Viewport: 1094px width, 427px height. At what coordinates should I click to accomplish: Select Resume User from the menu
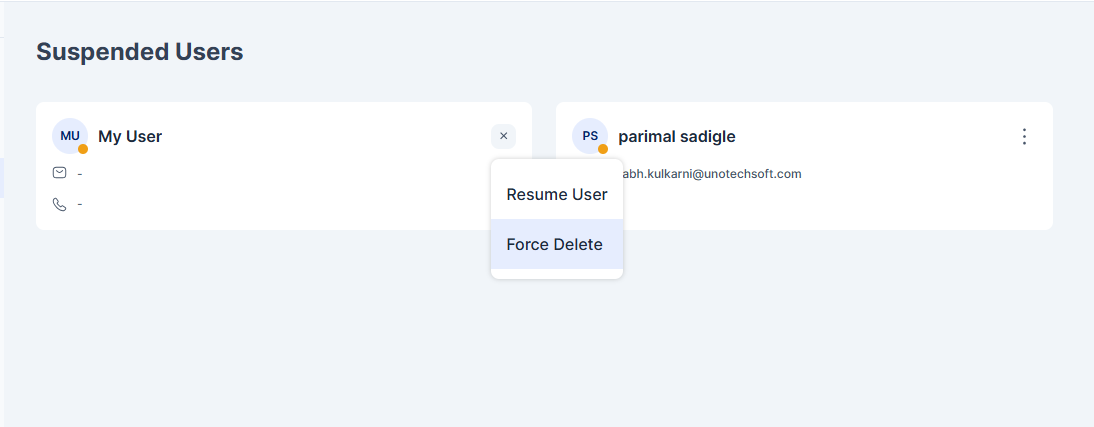(x=557, y=194)
